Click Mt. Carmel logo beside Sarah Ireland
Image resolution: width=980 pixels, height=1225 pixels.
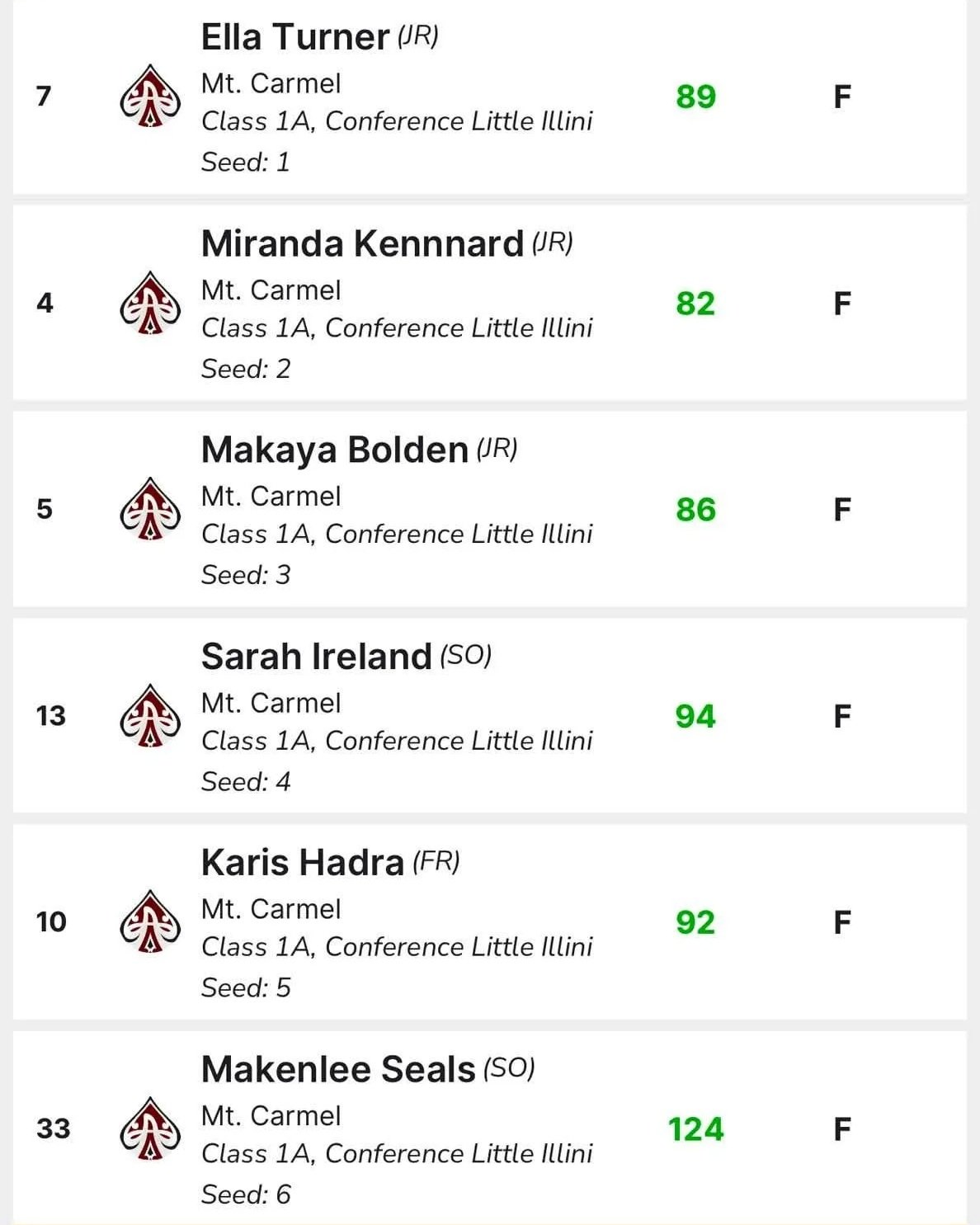pos(150,715)
